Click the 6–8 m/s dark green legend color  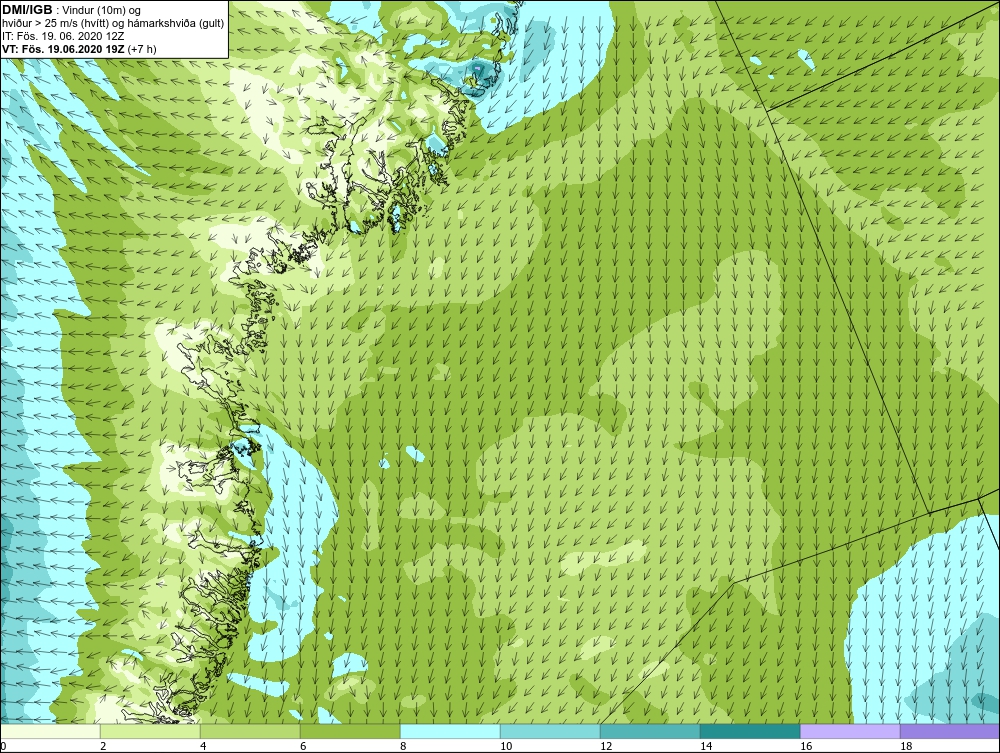pyautogui.click(x=350, y=731)
